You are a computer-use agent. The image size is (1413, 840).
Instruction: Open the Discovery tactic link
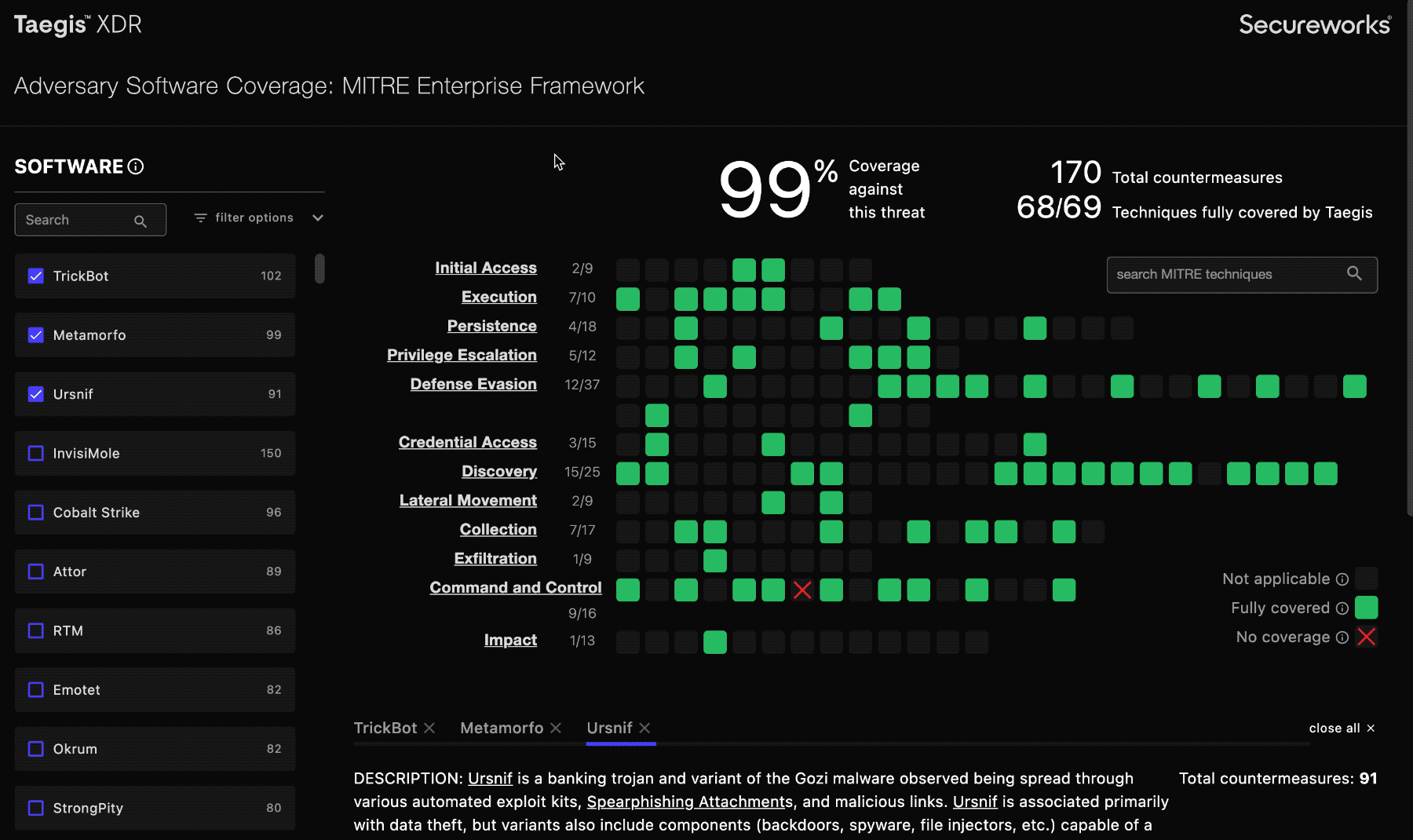point(499,471)
